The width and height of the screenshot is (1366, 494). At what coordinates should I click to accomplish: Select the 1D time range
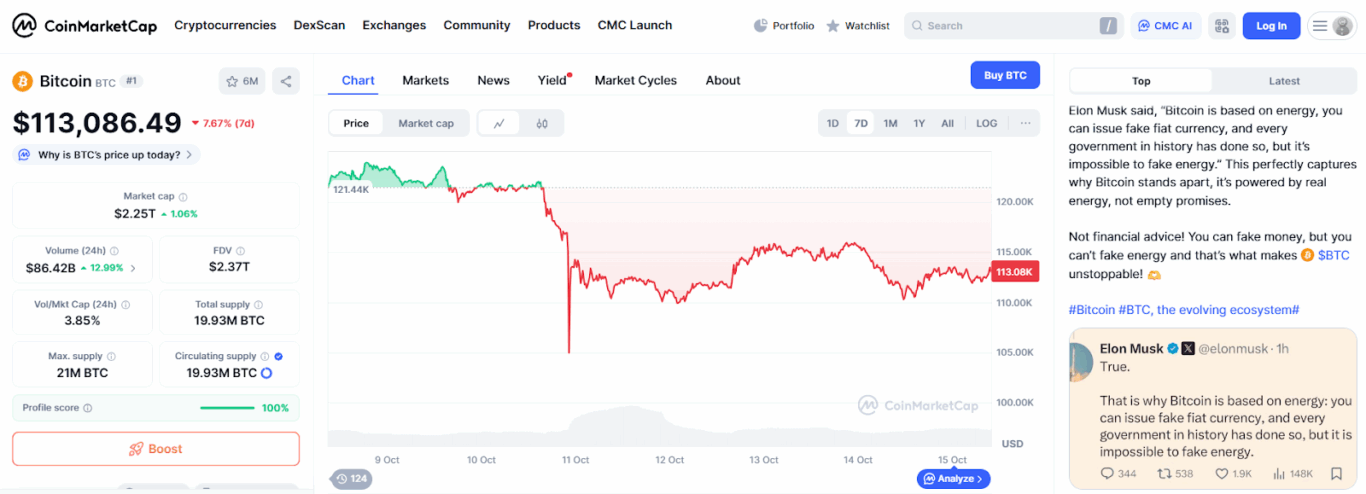click(832, 123)
